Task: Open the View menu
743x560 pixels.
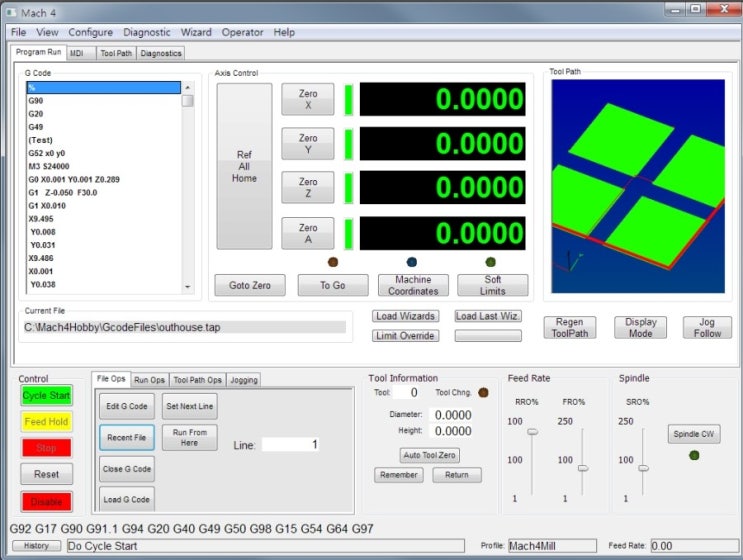Action: click(x=47, y=32)
